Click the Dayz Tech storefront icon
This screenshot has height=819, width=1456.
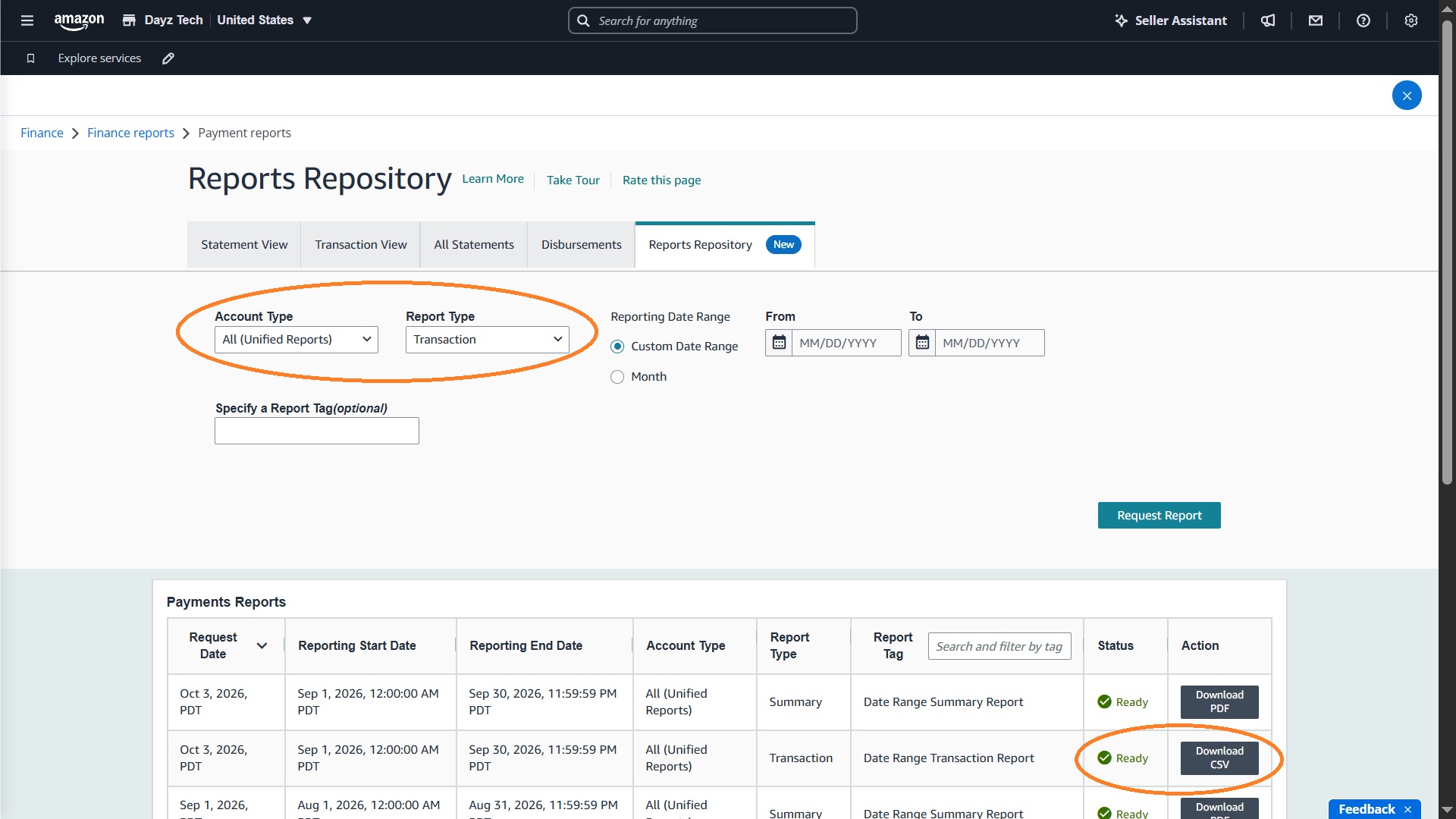pyautogui.click(x=129, y=20)
